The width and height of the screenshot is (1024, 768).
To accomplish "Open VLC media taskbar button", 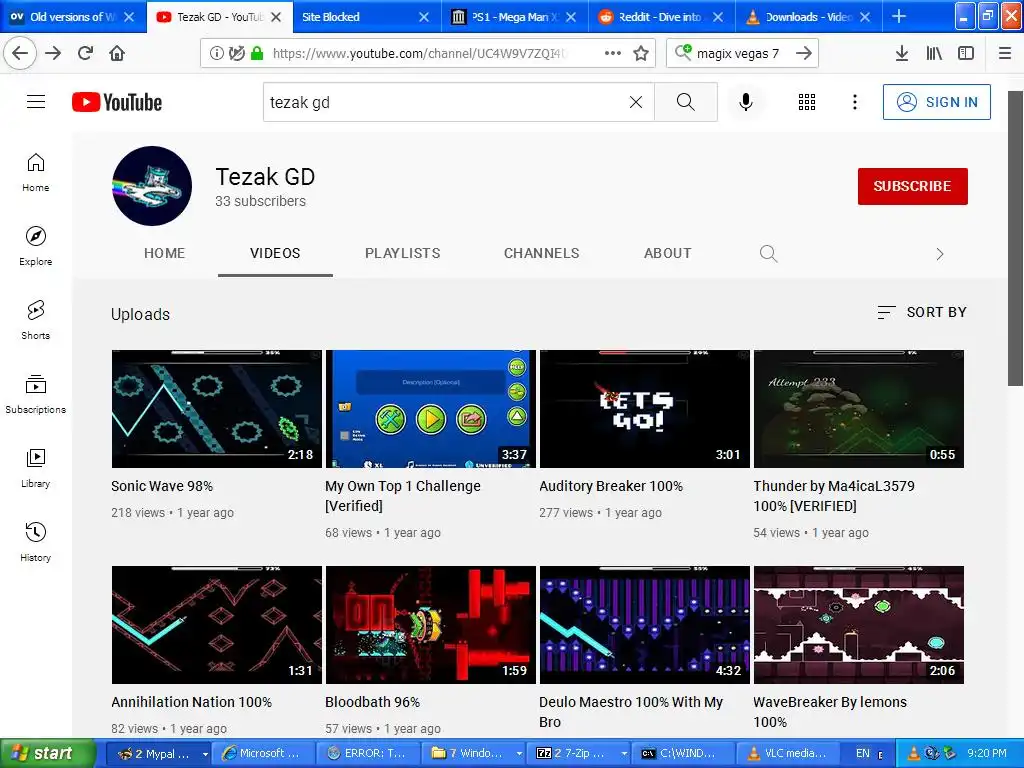I will (787, 754).
